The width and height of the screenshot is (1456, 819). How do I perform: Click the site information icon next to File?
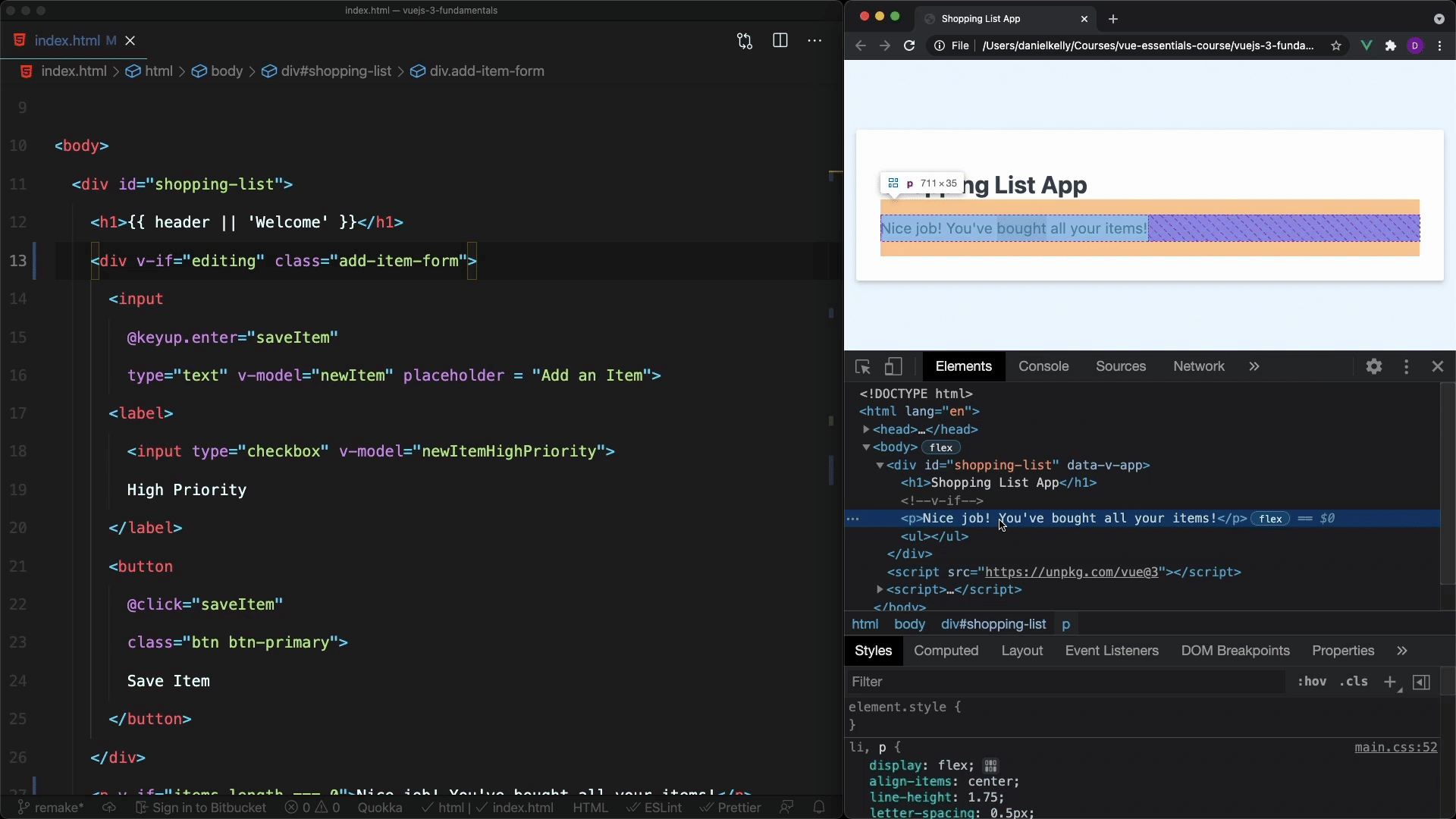point(939,45)
